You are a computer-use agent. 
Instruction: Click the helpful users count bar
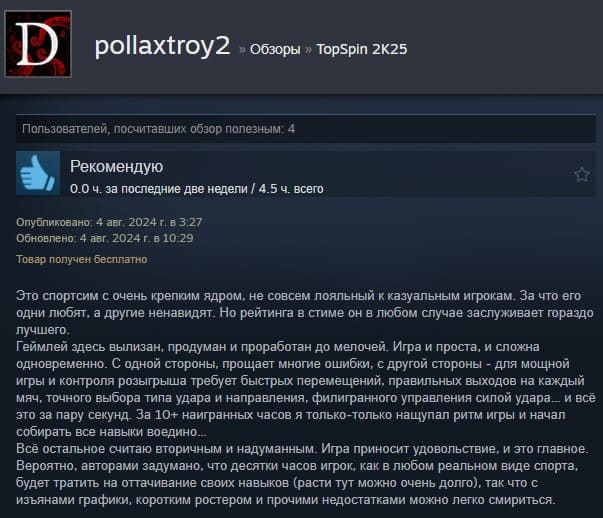point(306,129)
